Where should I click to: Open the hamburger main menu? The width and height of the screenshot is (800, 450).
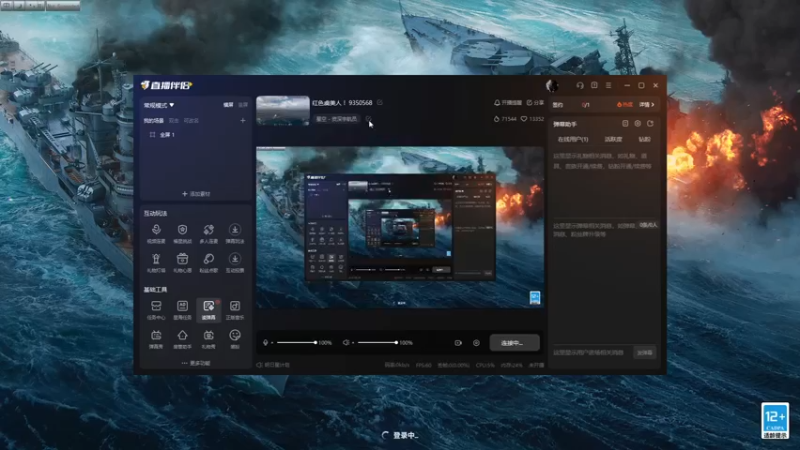(608, 85)
